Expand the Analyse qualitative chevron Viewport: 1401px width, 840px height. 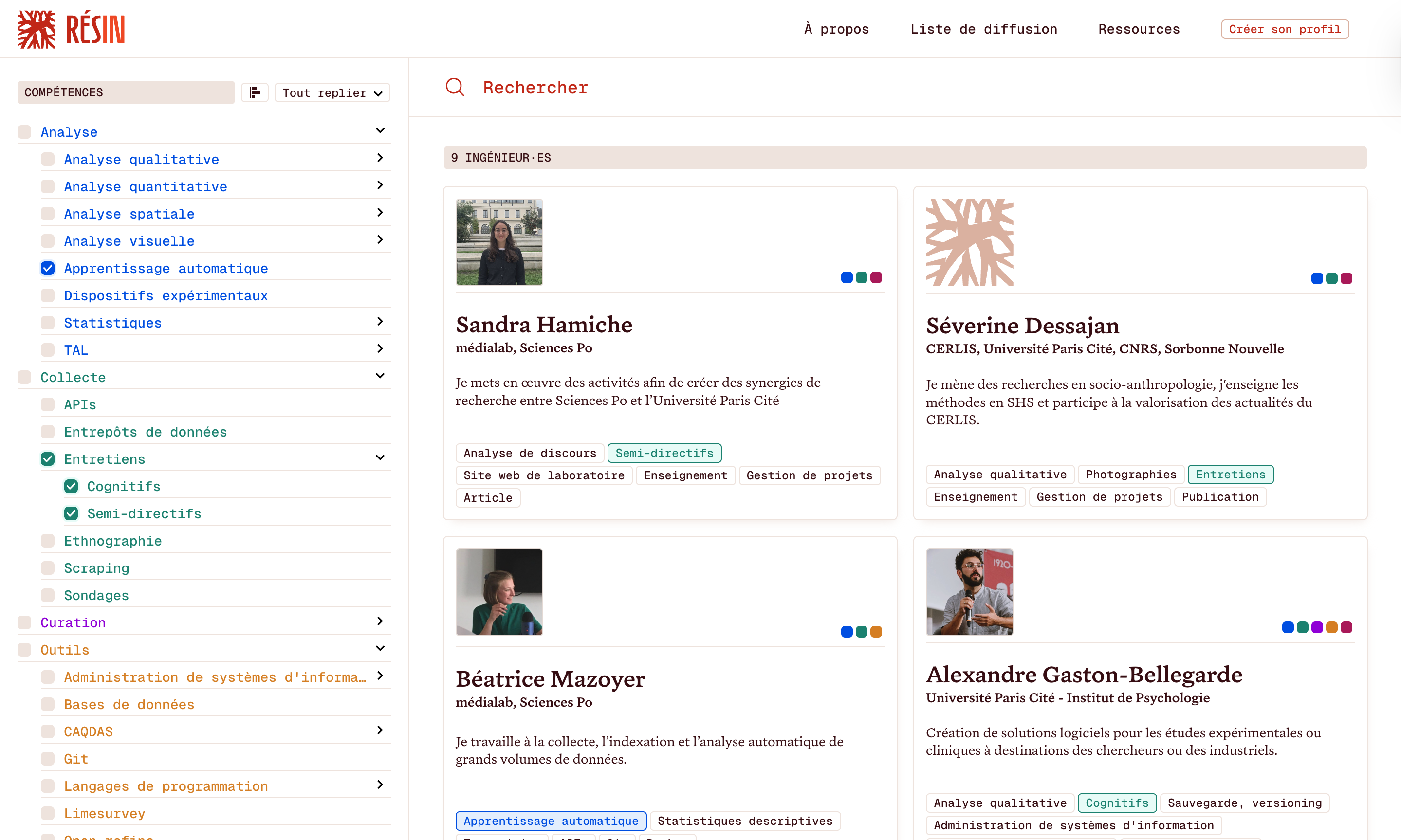point(380,158)
